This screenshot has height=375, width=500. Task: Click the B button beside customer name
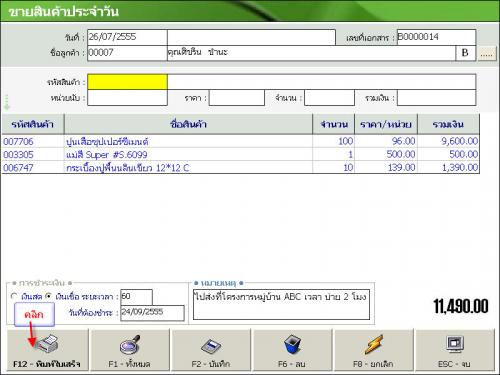(465, 53)
